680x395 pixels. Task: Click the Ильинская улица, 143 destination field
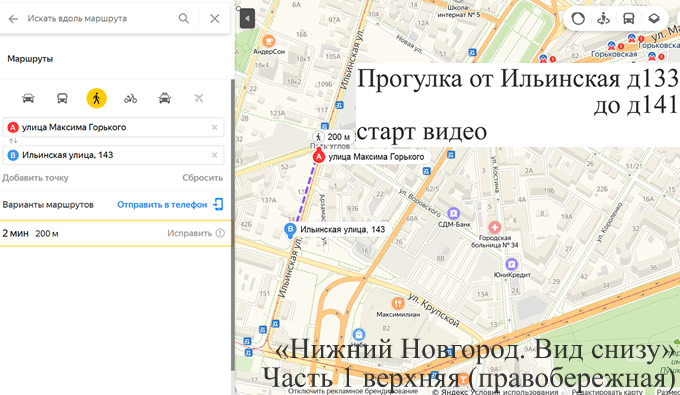114,155
